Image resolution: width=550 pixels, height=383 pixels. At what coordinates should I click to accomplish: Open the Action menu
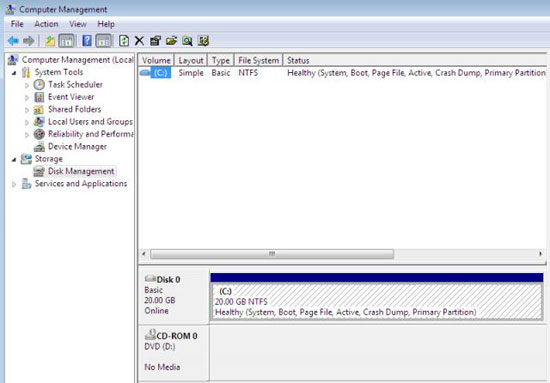click(x=46, y=24)
